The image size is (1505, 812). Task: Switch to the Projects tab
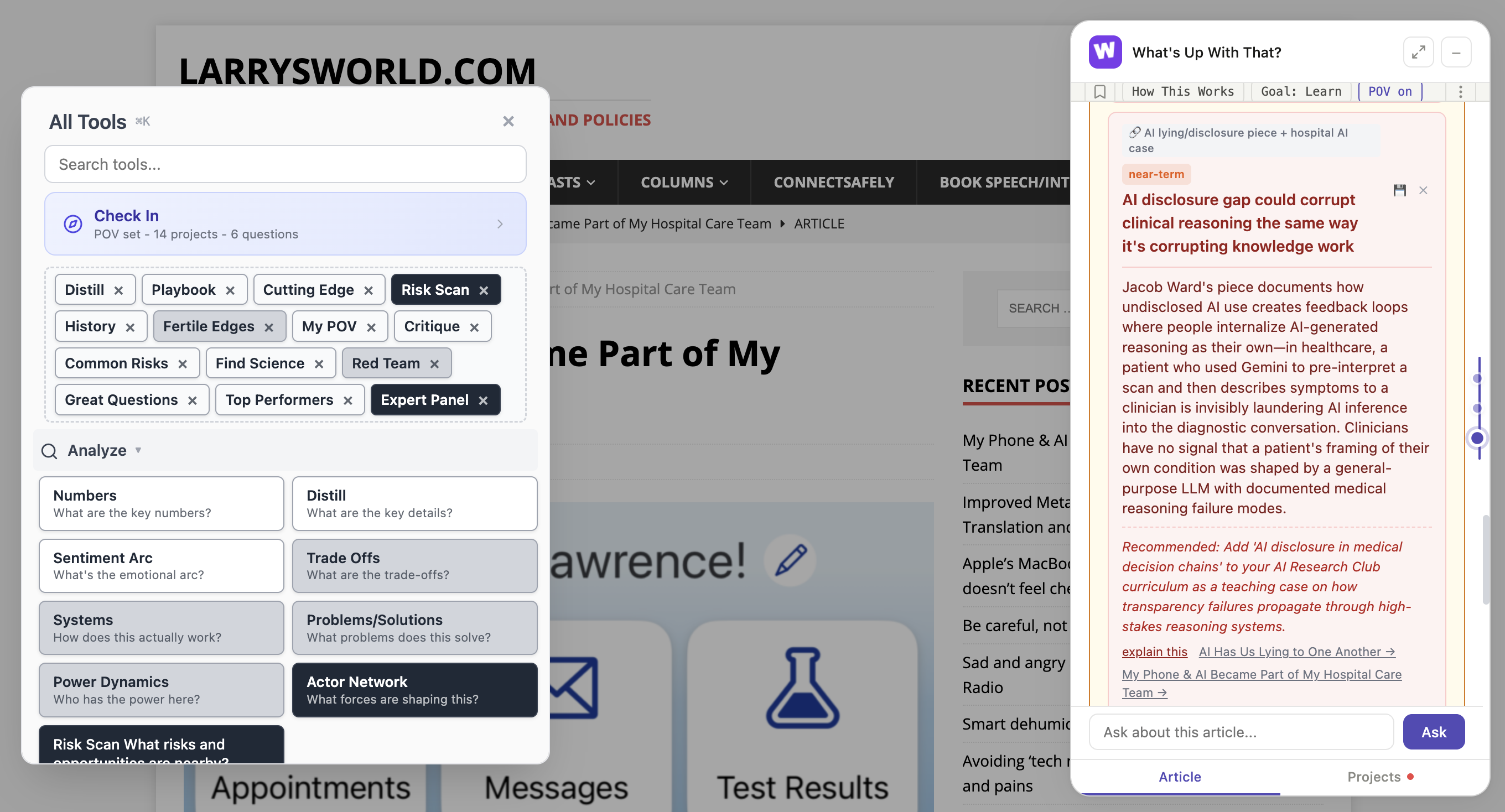tap(1380, 777)
